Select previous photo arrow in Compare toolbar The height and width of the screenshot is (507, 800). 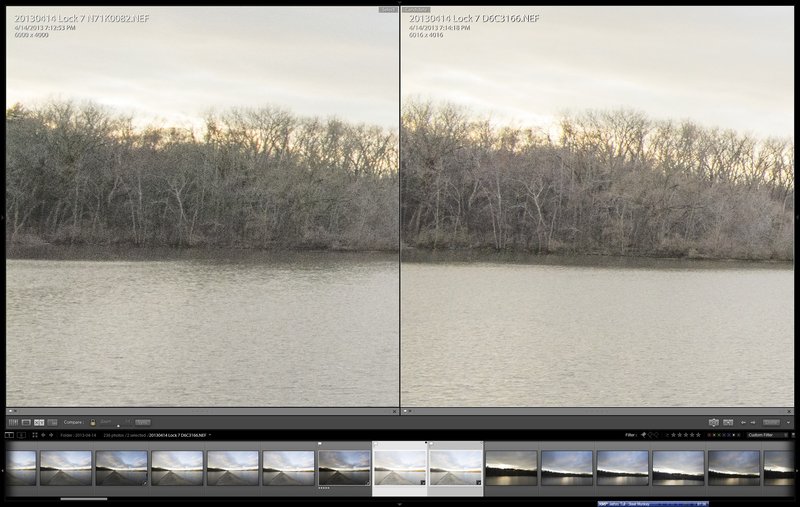[743, 422]
